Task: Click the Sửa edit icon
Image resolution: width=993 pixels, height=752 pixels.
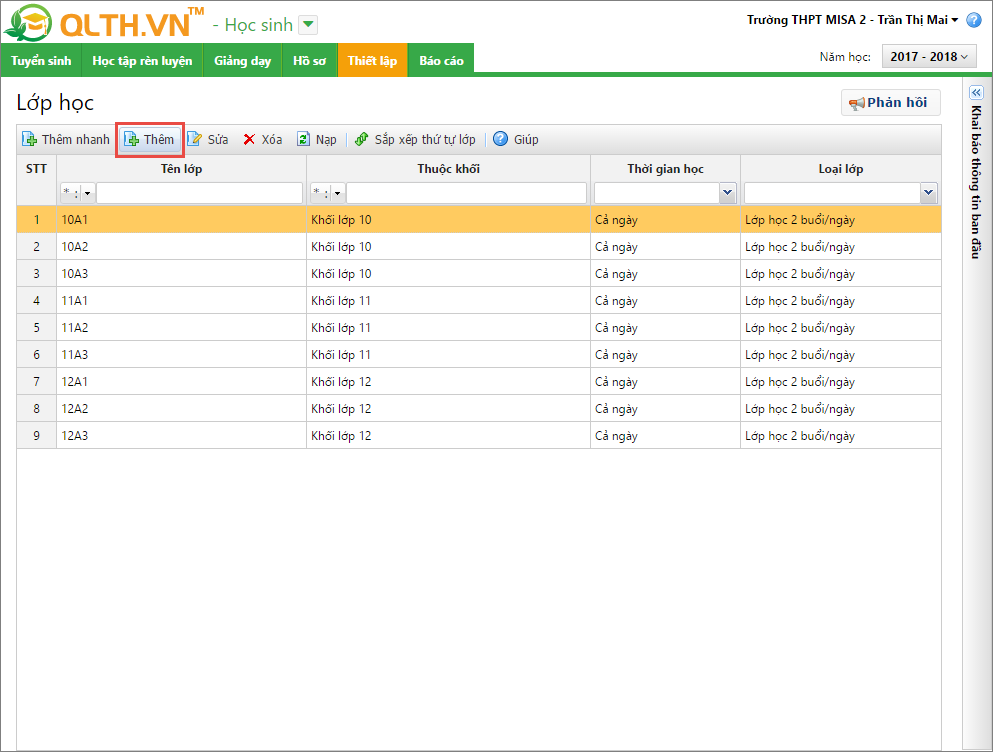Action: tap(194, 139)
